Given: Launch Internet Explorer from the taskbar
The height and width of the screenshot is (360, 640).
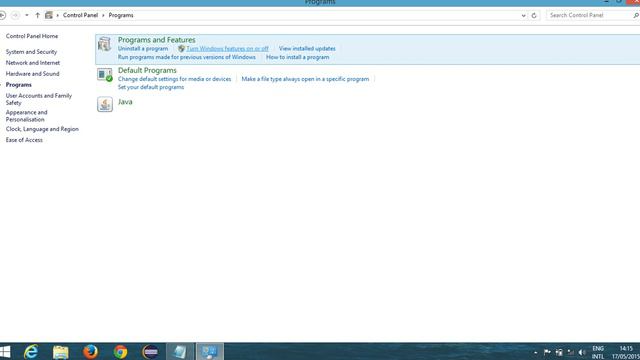Looking at the screenshot, I should click(31, 351).
